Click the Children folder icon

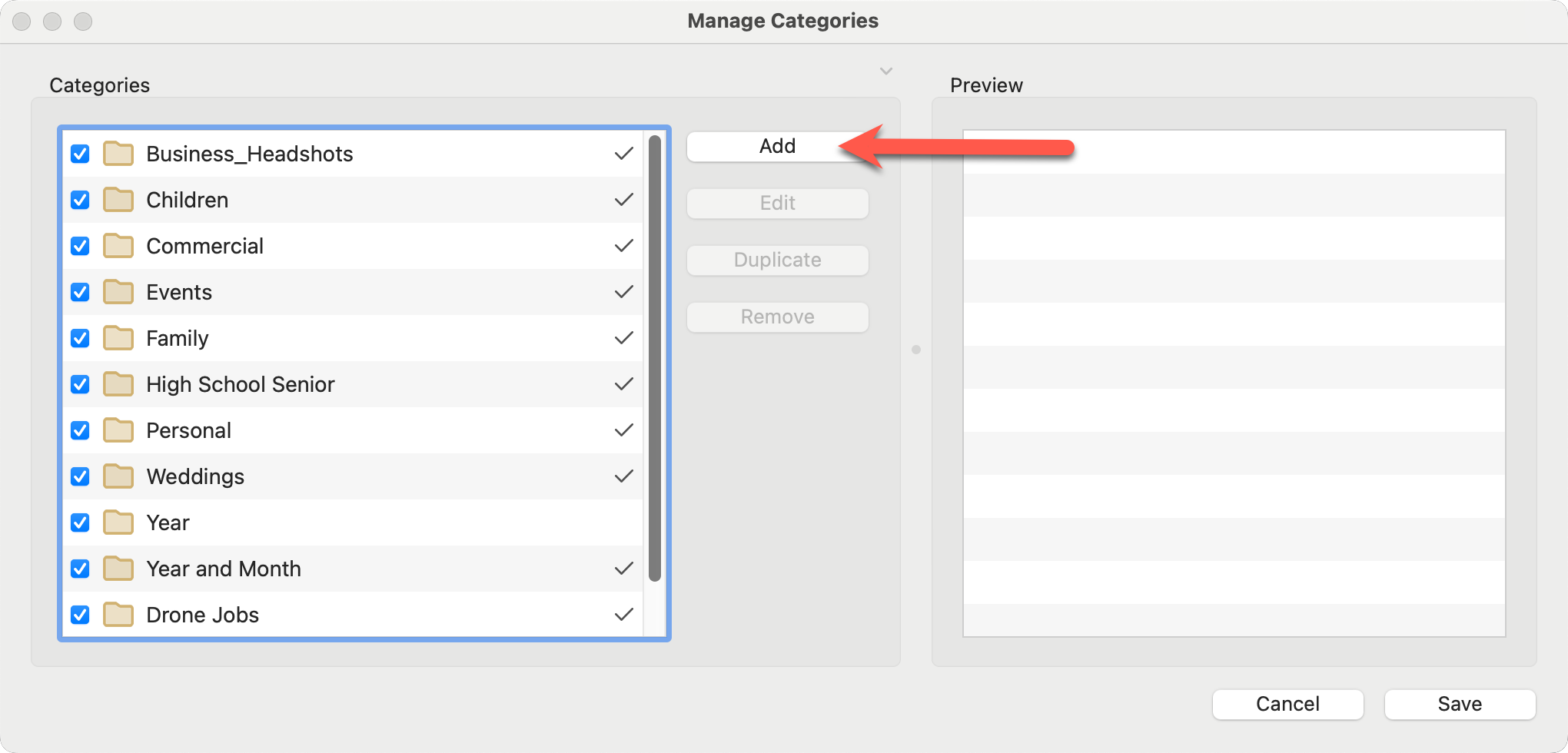pyautogui.click(x=118, y=200)
